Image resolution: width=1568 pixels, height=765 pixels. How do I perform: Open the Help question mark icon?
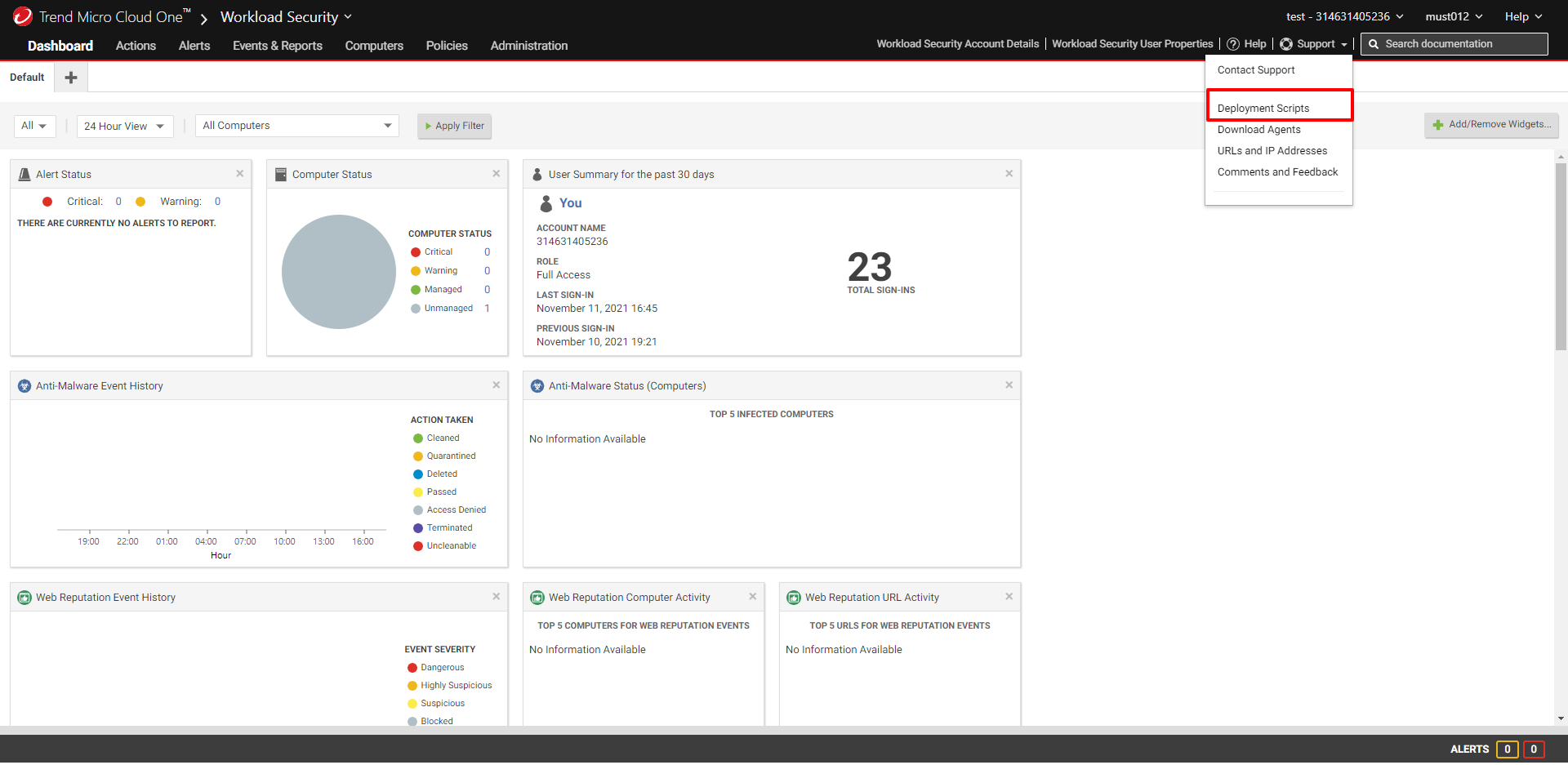tap(1232, 43)
